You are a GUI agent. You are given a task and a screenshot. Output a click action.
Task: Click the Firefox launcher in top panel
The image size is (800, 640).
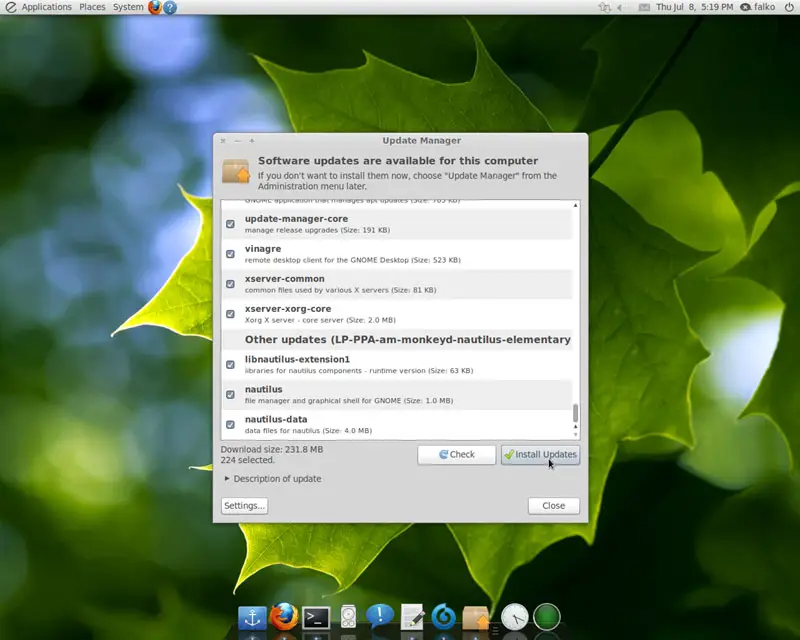pos(155,7)
